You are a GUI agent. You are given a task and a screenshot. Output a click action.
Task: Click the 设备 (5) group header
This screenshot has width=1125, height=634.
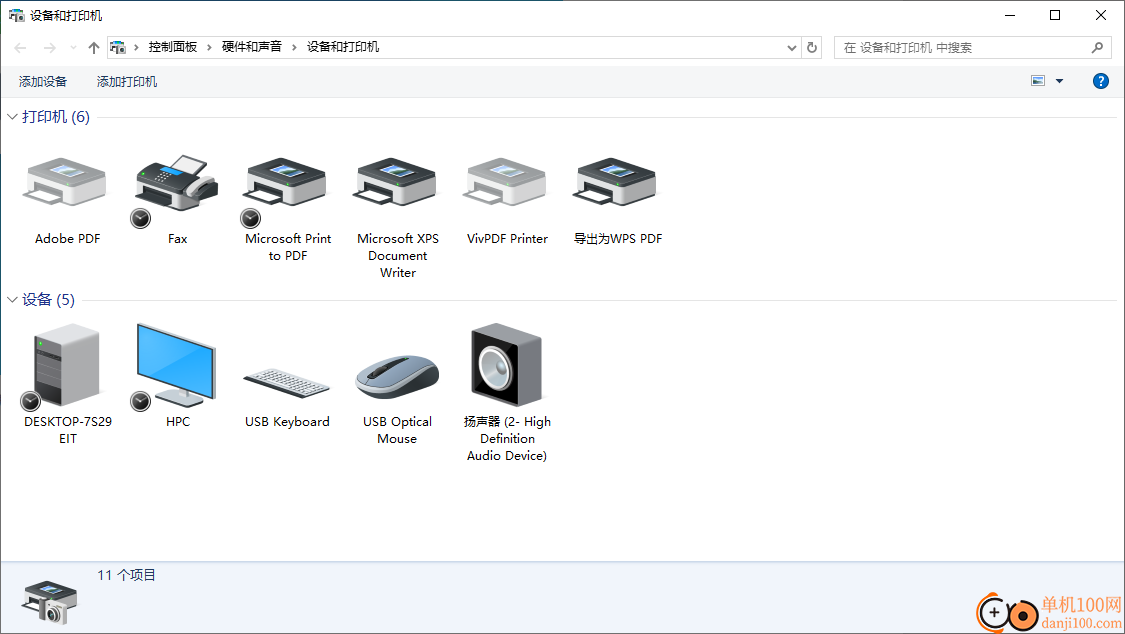pyautogui.click(x=48, y=300)
